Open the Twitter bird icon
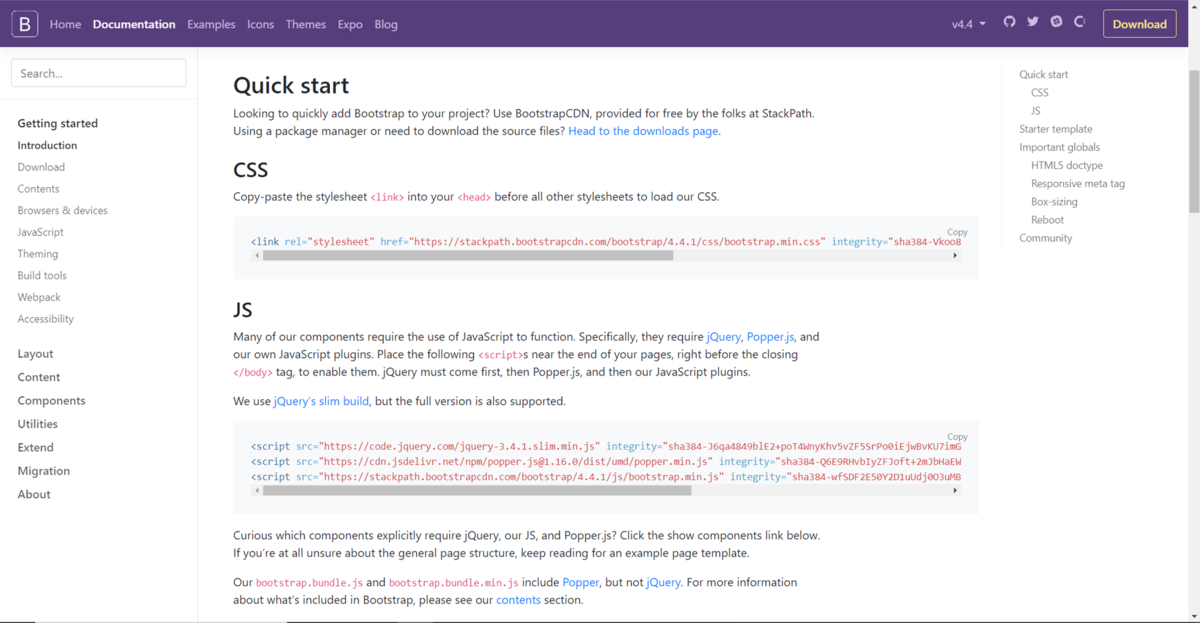1200x623 pixels. 1033,22
